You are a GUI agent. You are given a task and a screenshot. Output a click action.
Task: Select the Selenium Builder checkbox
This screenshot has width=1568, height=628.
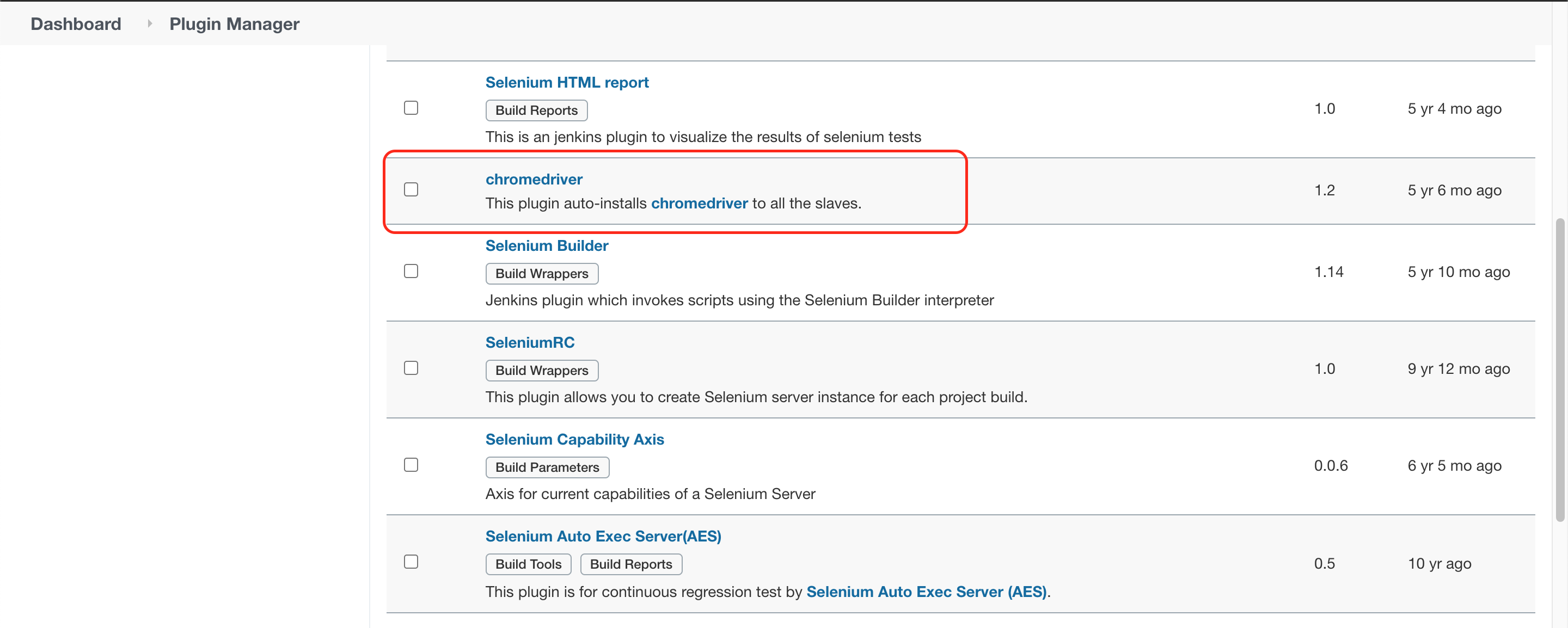tap(412, 271)
